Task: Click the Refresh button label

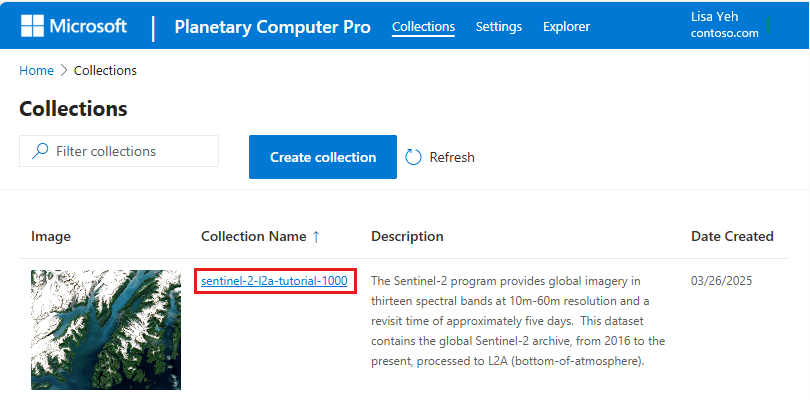Action: pos(452,157)
